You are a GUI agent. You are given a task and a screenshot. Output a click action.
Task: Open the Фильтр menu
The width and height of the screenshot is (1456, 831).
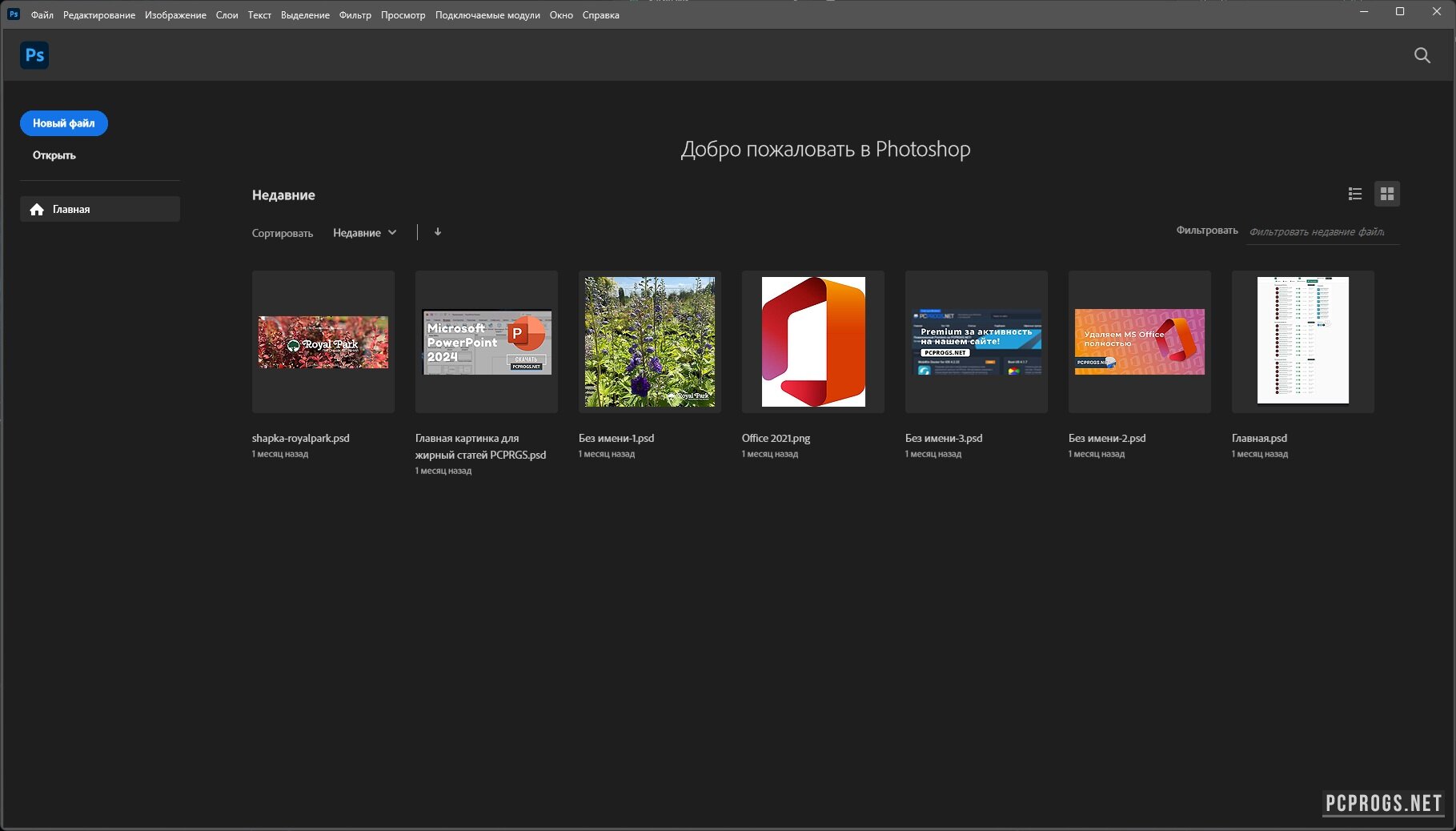click(355, 15)
